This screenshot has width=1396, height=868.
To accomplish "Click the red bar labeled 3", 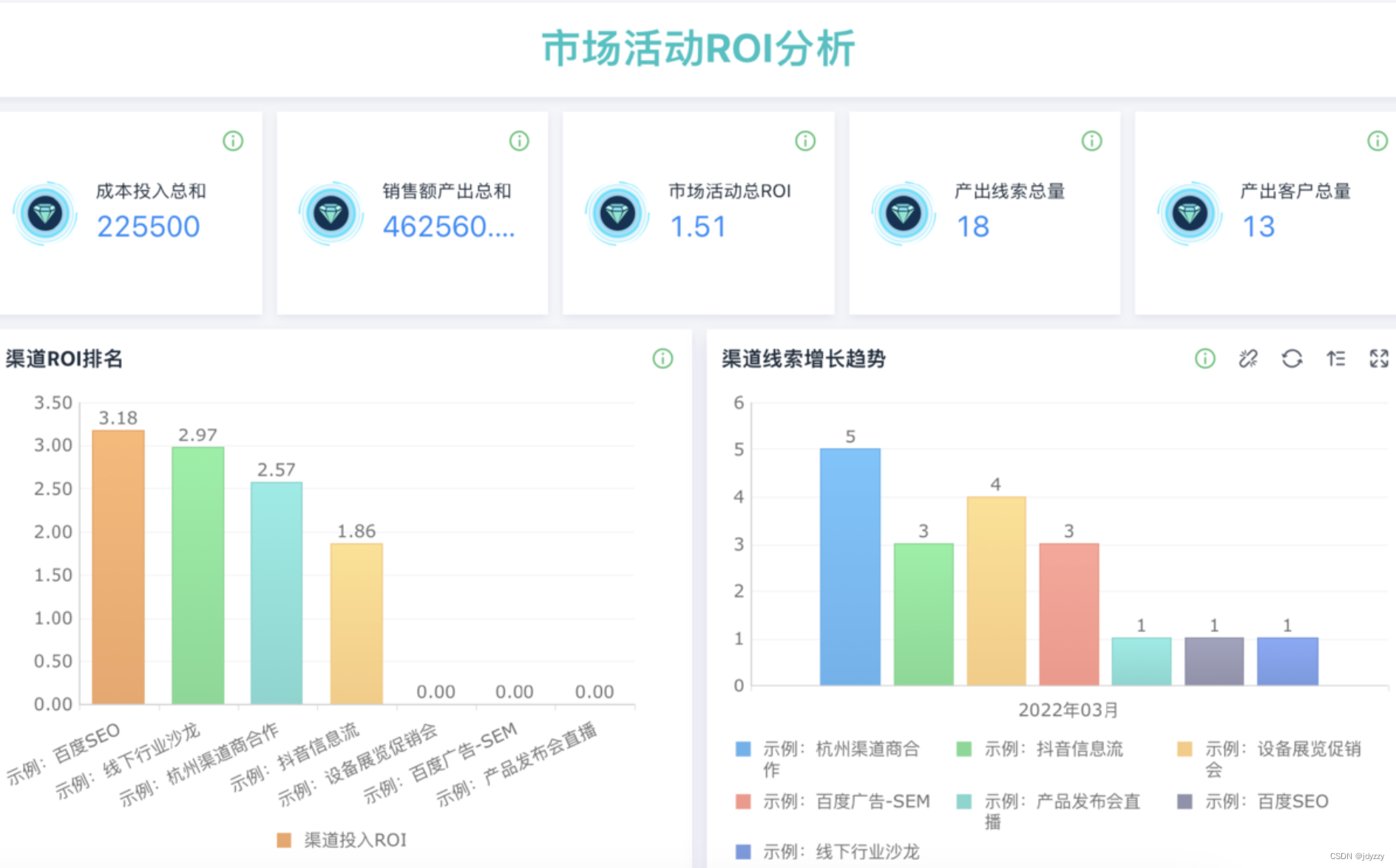I will [1069, 614].
